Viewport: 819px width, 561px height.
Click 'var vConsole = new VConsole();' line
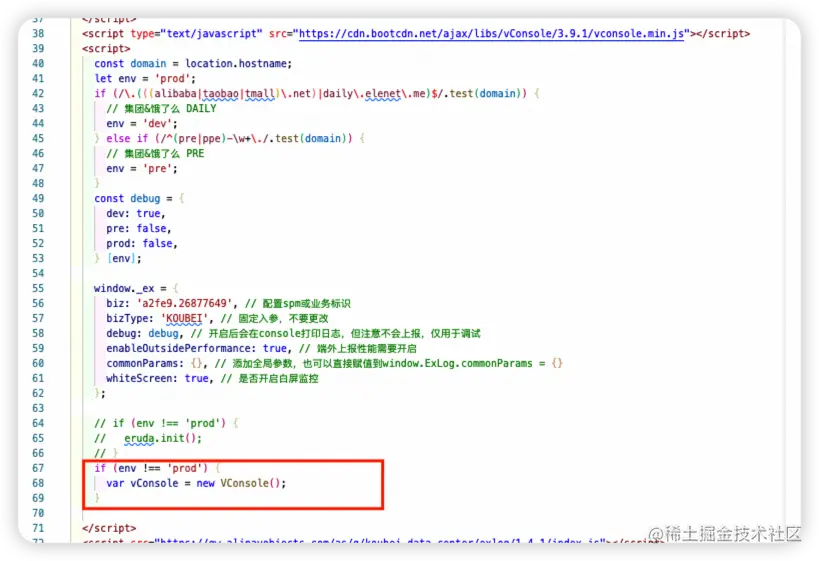coord(196,484)
